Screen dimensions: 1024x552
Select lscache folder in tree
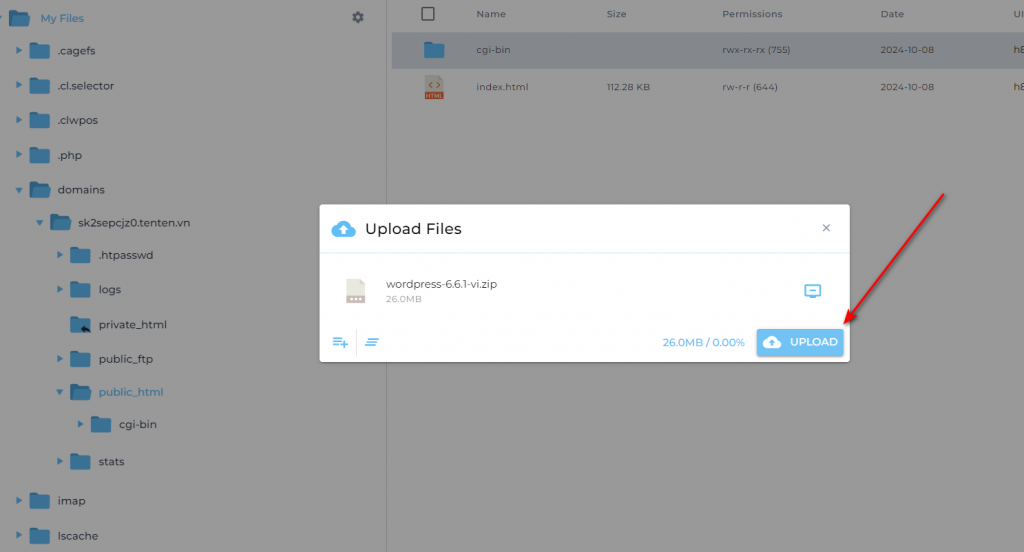tap(78, 536)
